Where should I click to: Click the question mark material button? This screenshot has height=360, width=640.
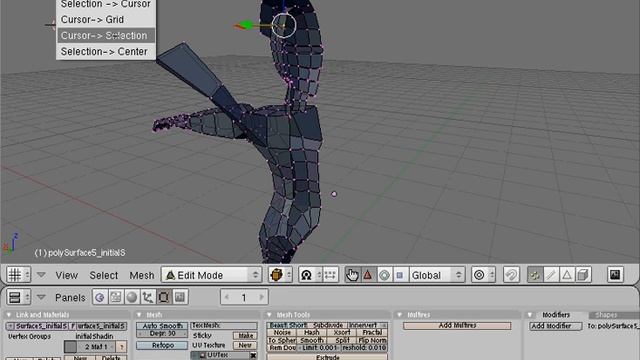click(x=121, y=347)
